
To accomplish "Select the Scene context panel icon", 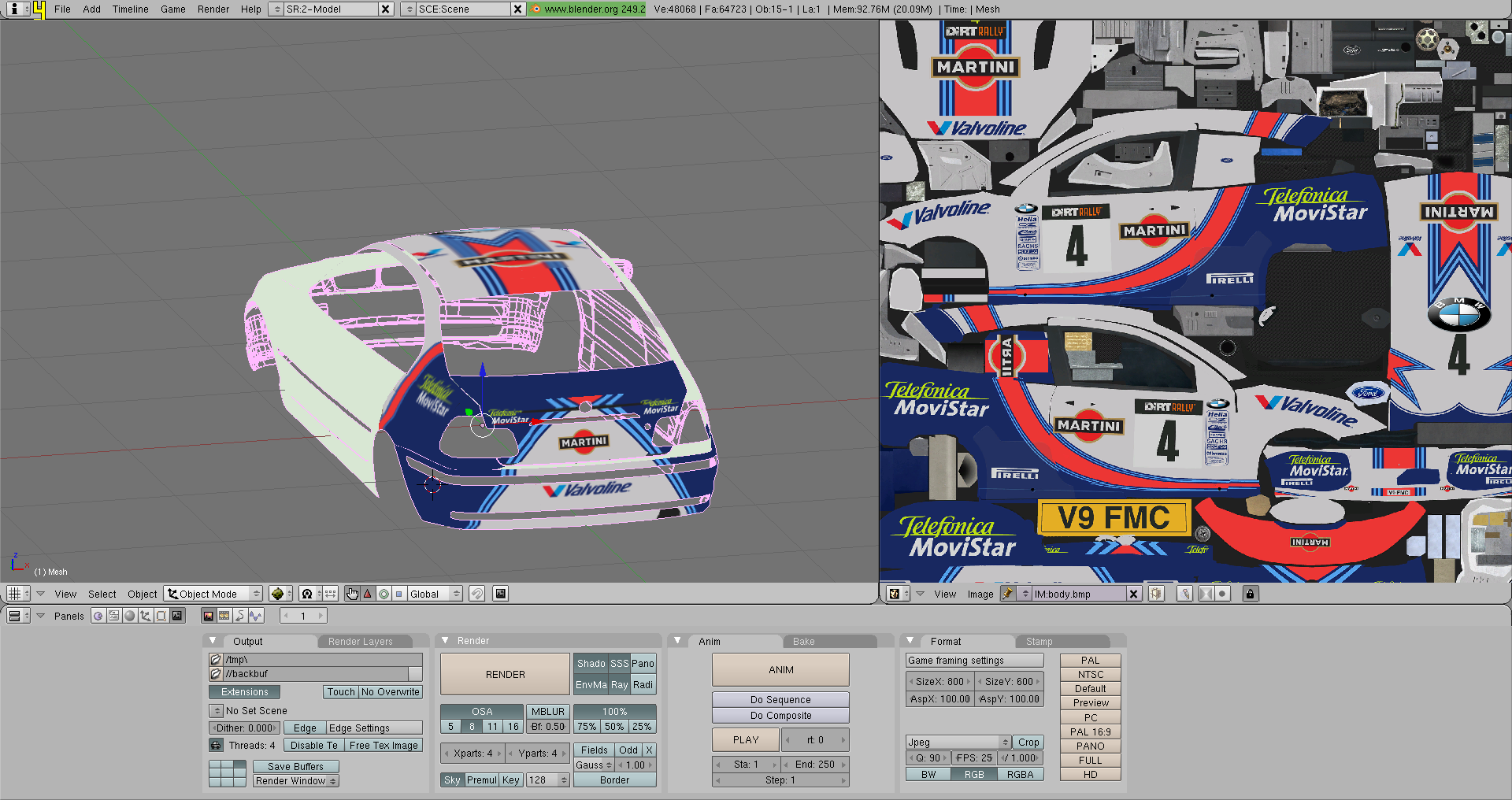I will point(177,616).
